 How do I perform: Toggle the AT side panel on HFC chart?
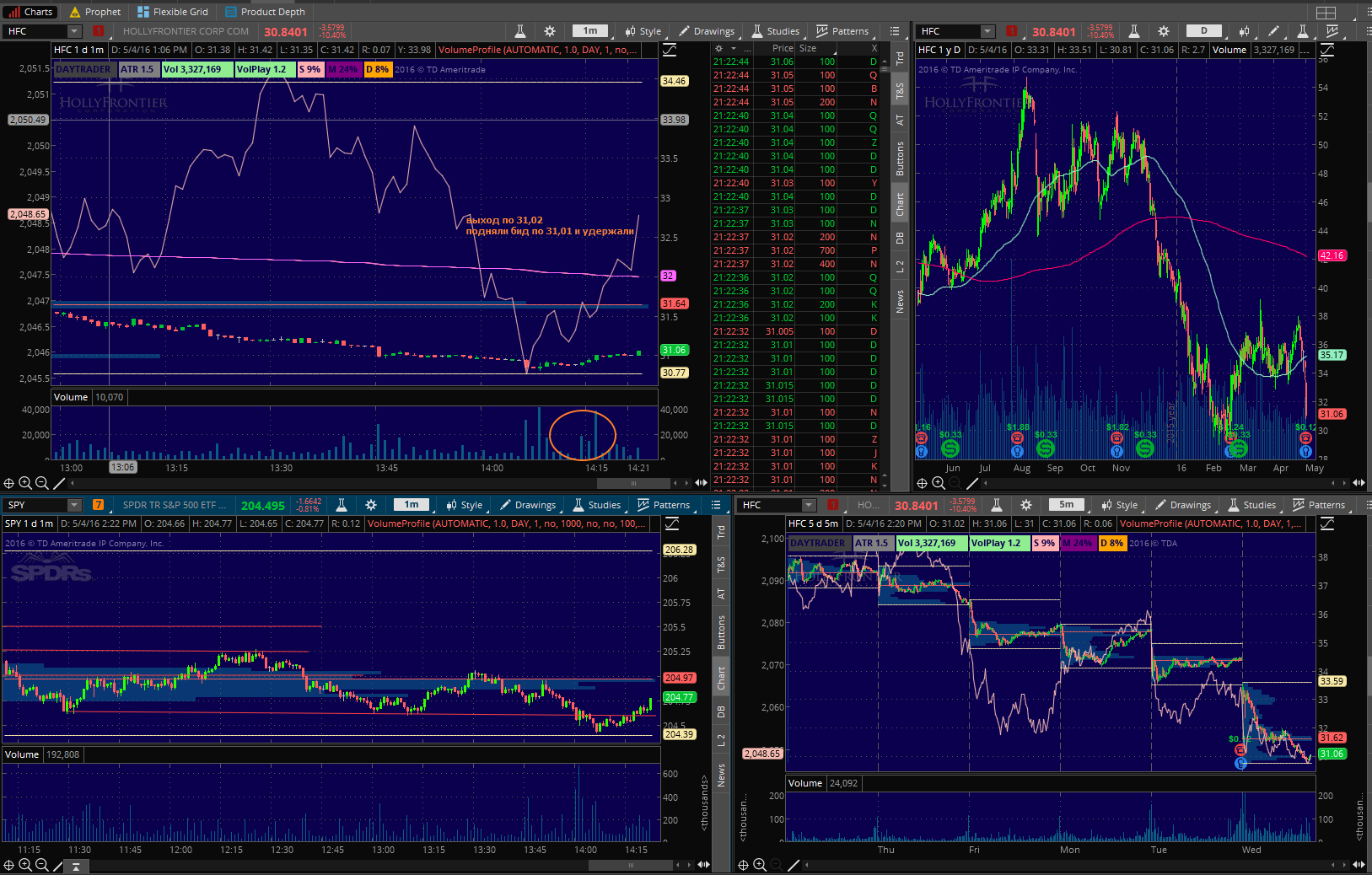click(x=900, y=121)
